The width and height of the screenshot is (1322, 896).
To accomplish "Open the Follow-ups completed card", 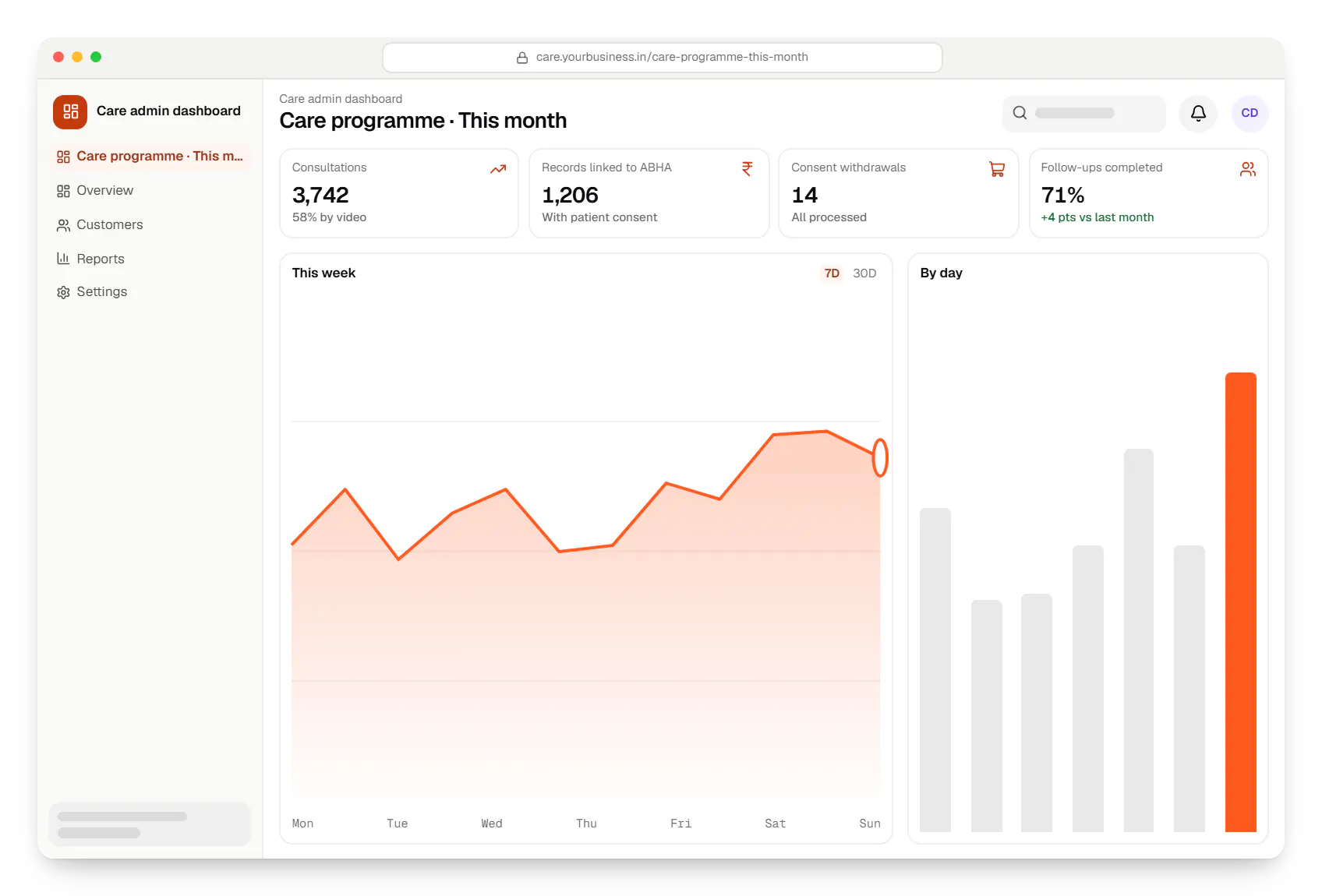I will point(1148,193).
